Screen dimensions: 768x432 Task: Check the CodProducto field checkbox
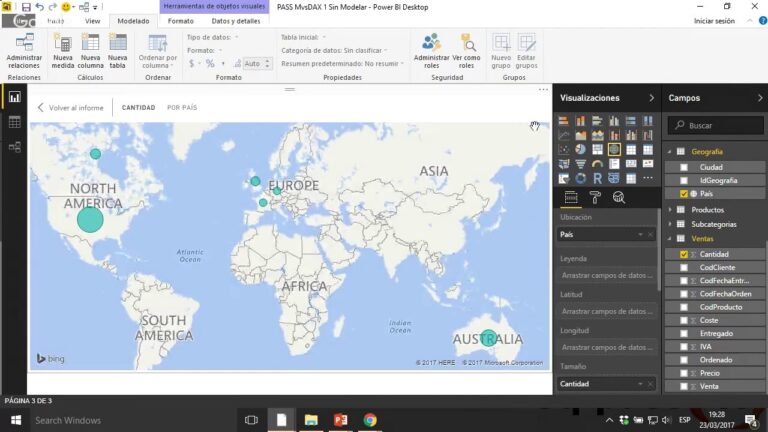[x=684, y=307]
